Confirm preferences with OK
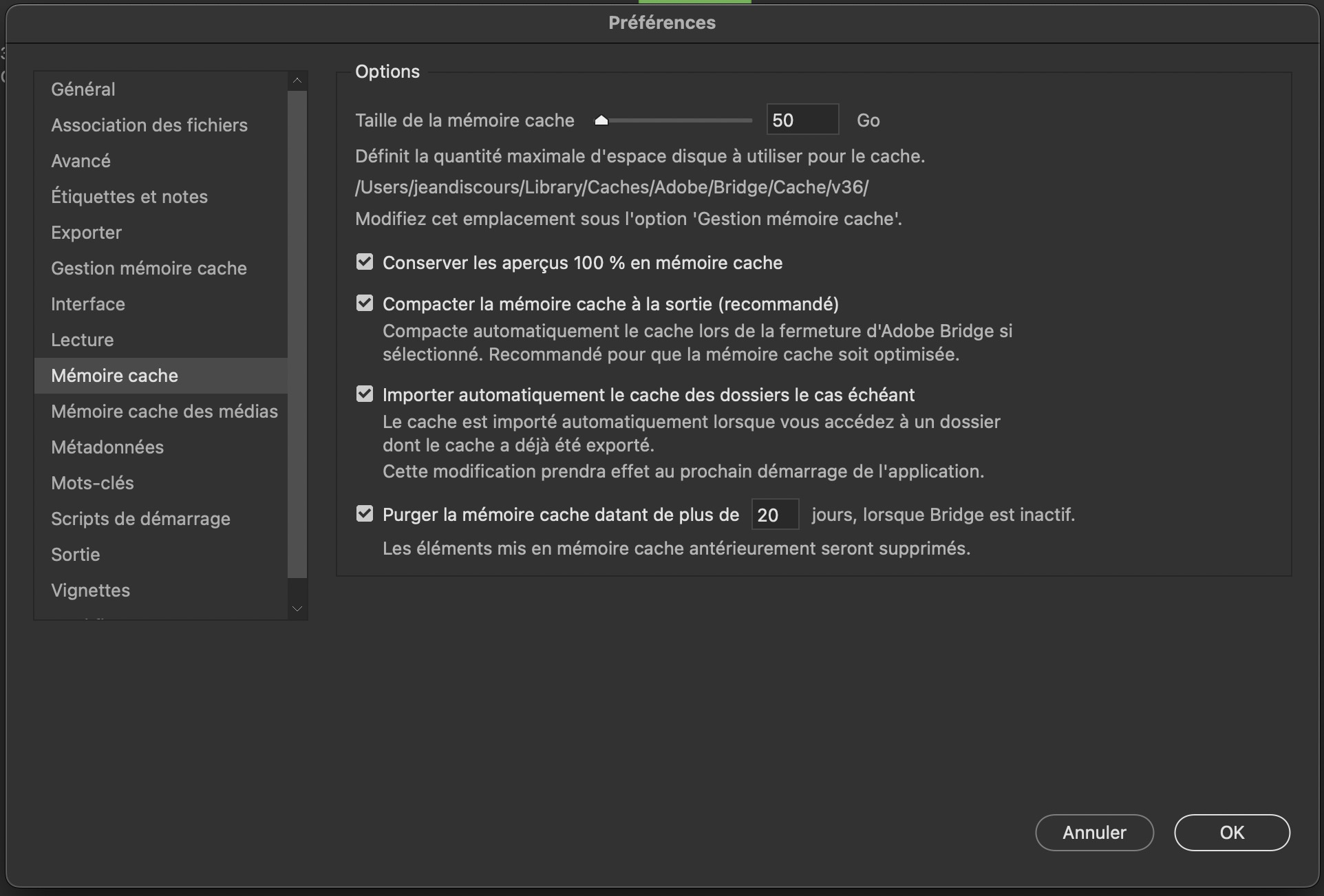 1231,833
